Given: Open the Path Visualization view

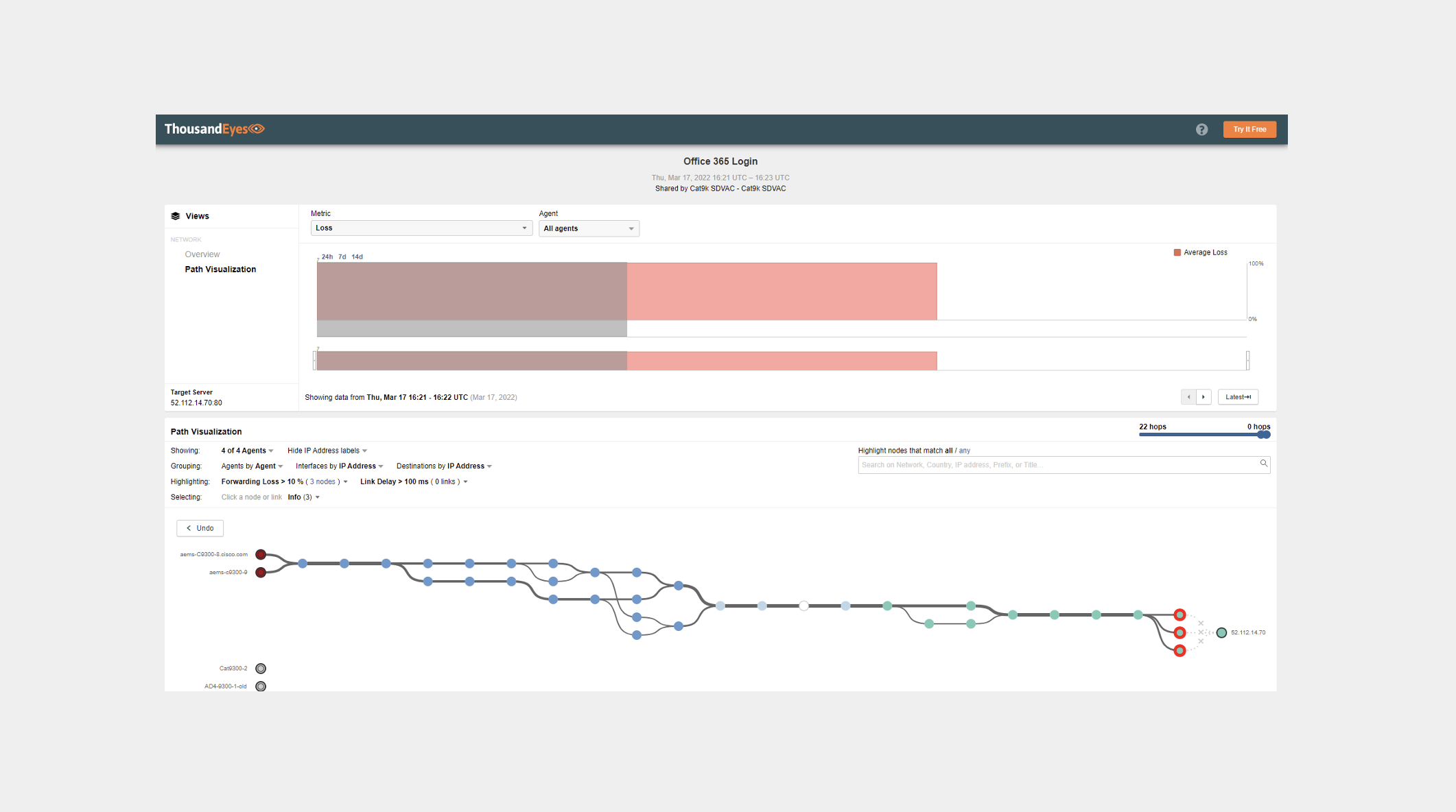Looking at the screenshot, I should 220,270.
